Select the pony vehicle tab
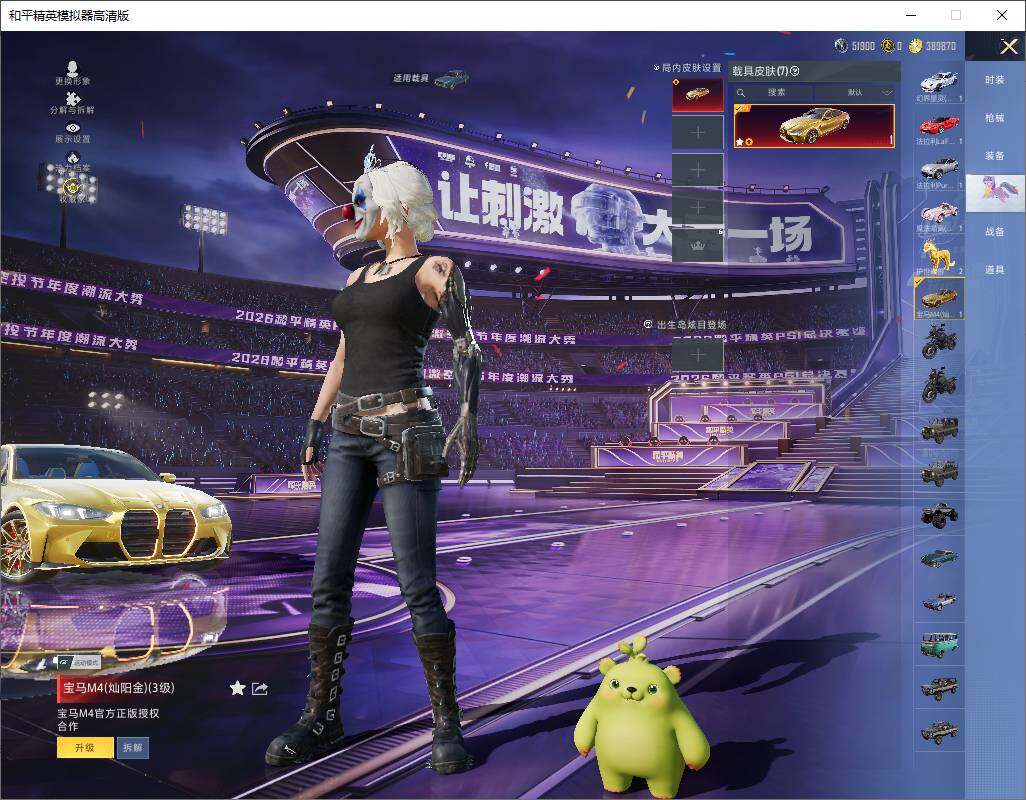This screenshot has height=800, width=1026. (x=995, y=192)
